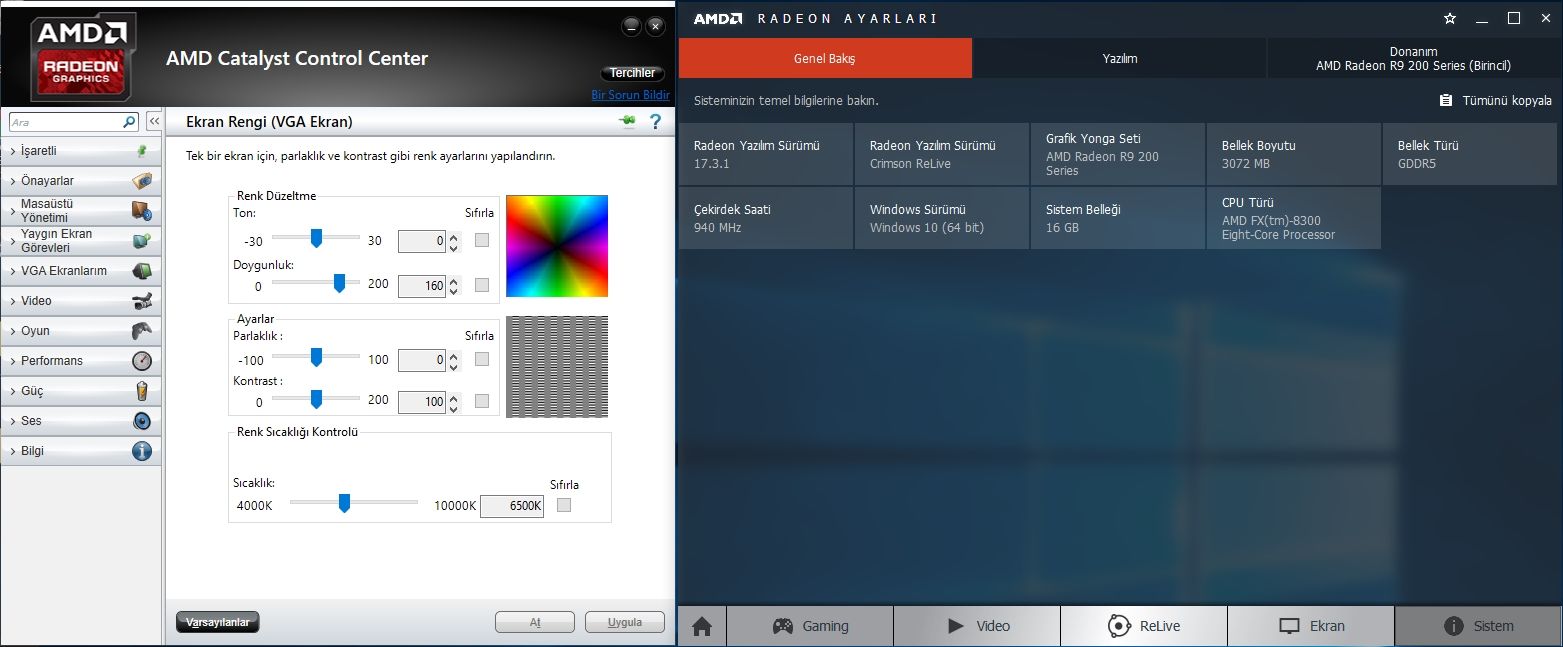Click the Doygunluk value field showing 160
Viewport: 1563px width, 647px height.
[422, 286]
